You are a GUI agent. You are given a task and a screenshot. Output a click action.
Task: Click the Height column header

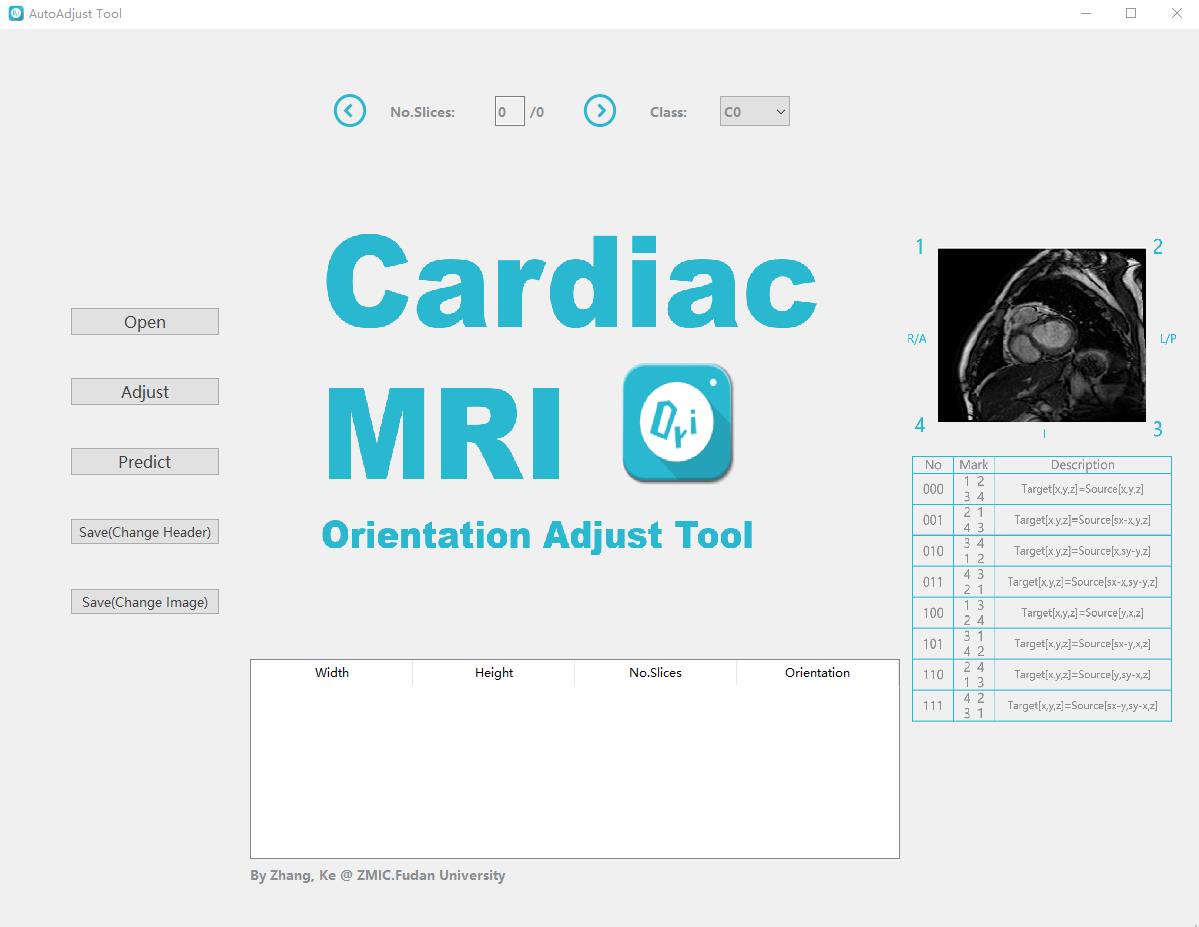pos(492,672)
